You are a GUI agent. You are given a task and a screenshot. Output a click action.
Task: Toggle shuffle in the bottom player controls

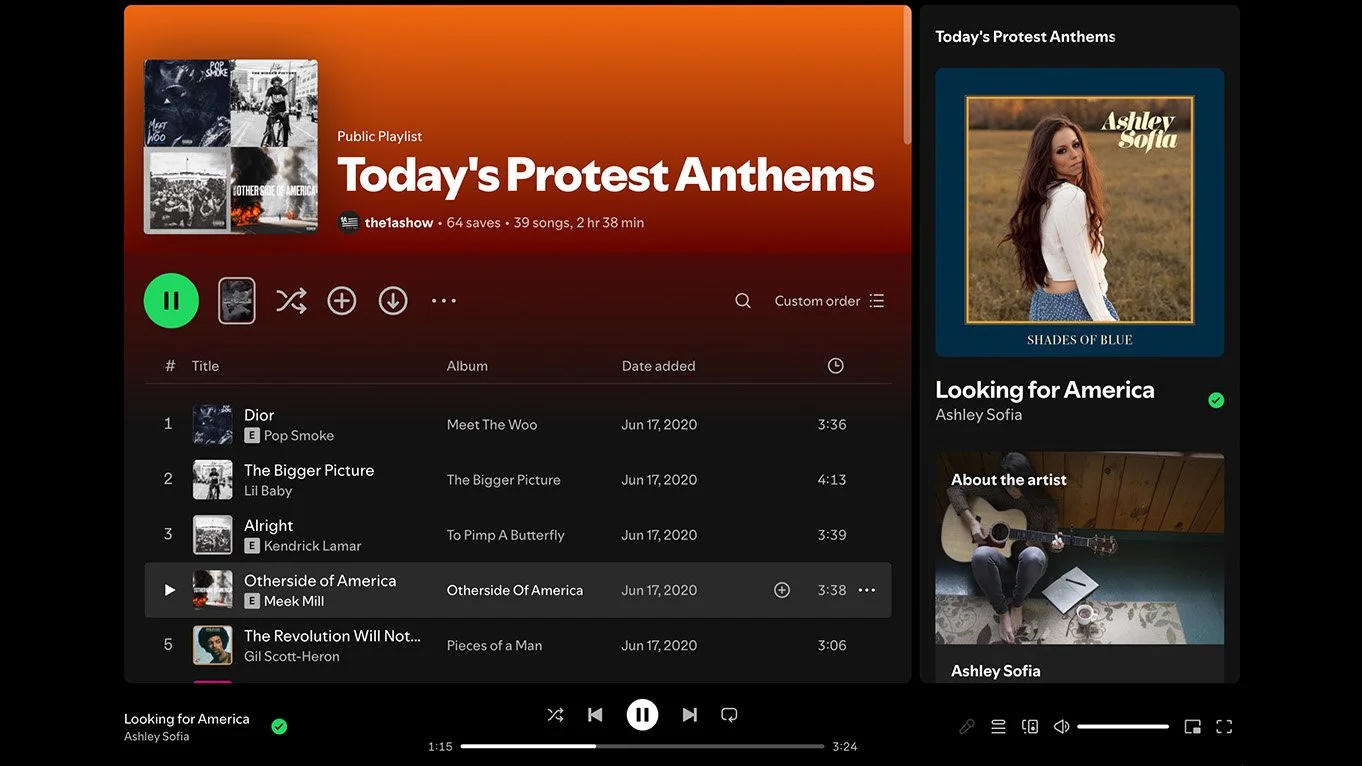click(x=555, y=715)
